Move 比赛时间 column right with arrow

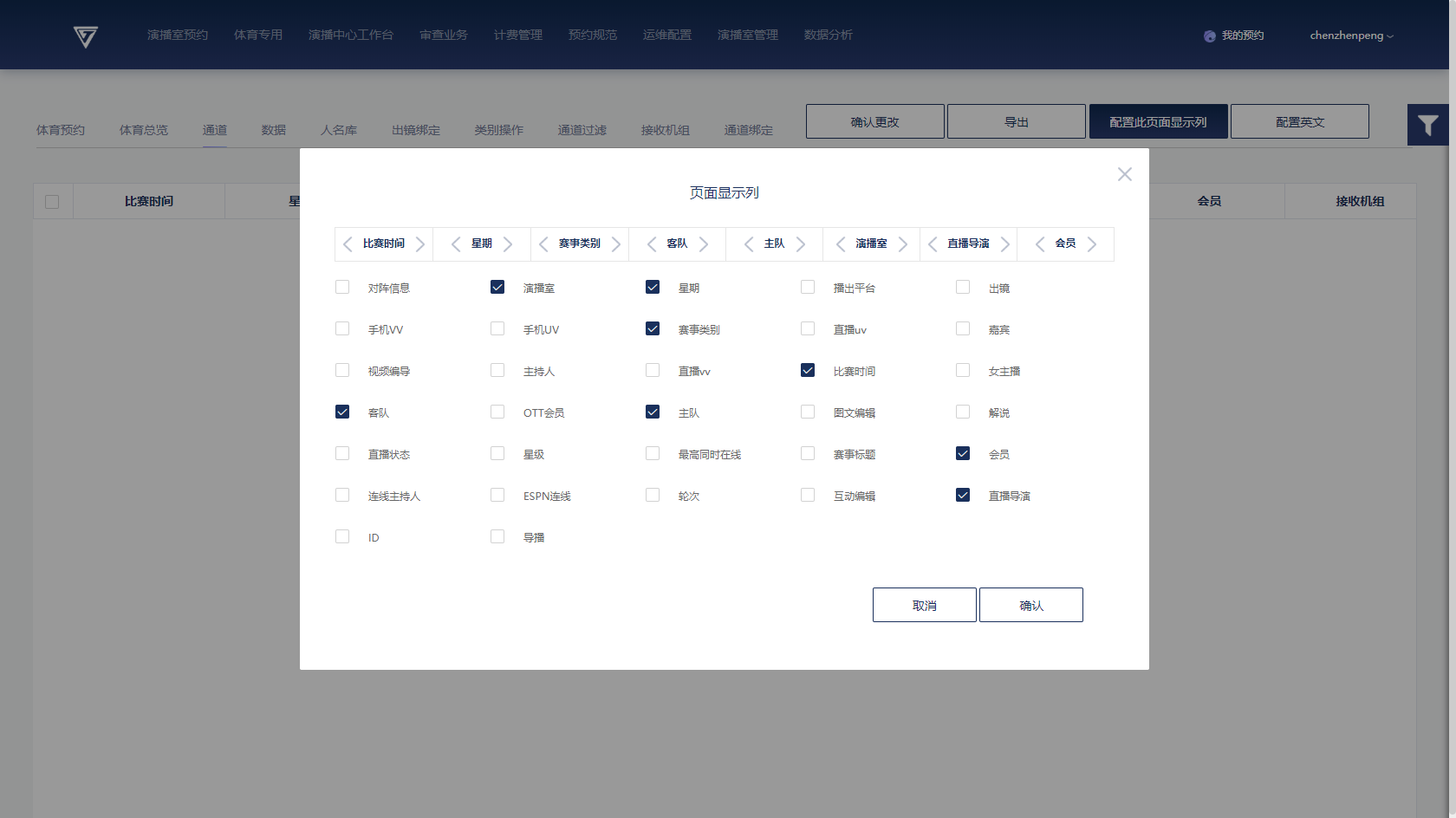[420, 244]
